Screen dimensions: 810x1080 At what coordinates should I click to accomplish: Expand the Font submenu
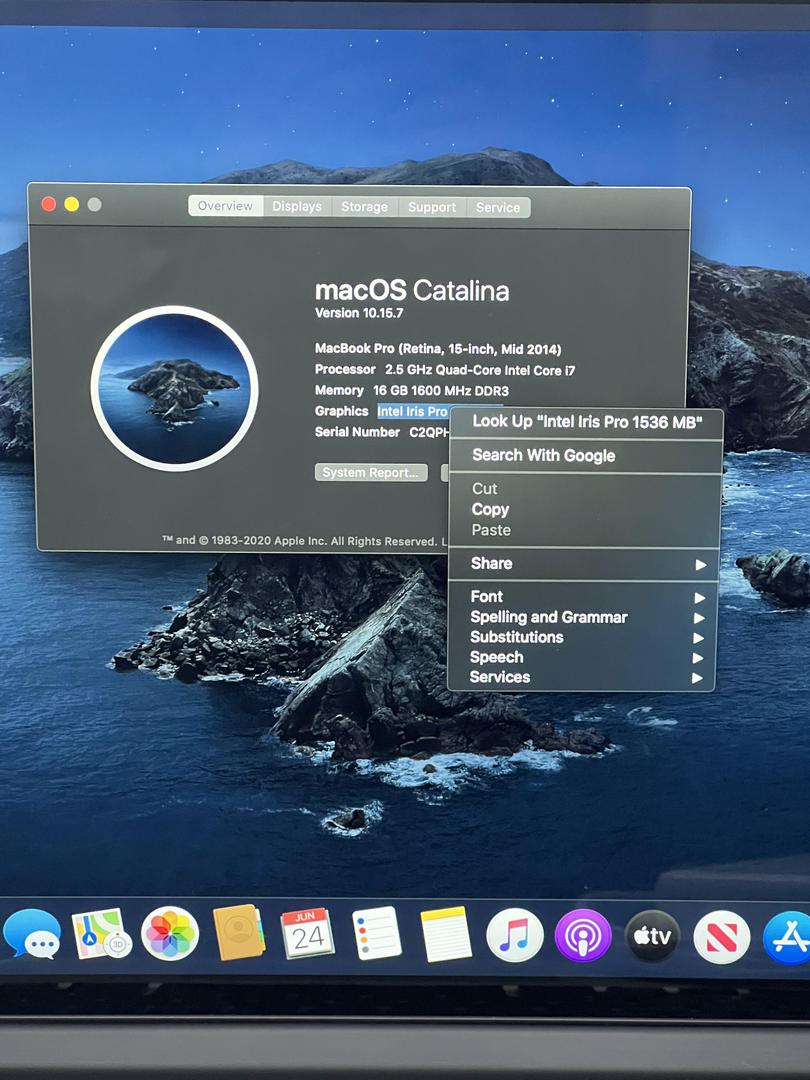(x=583, y=596)
